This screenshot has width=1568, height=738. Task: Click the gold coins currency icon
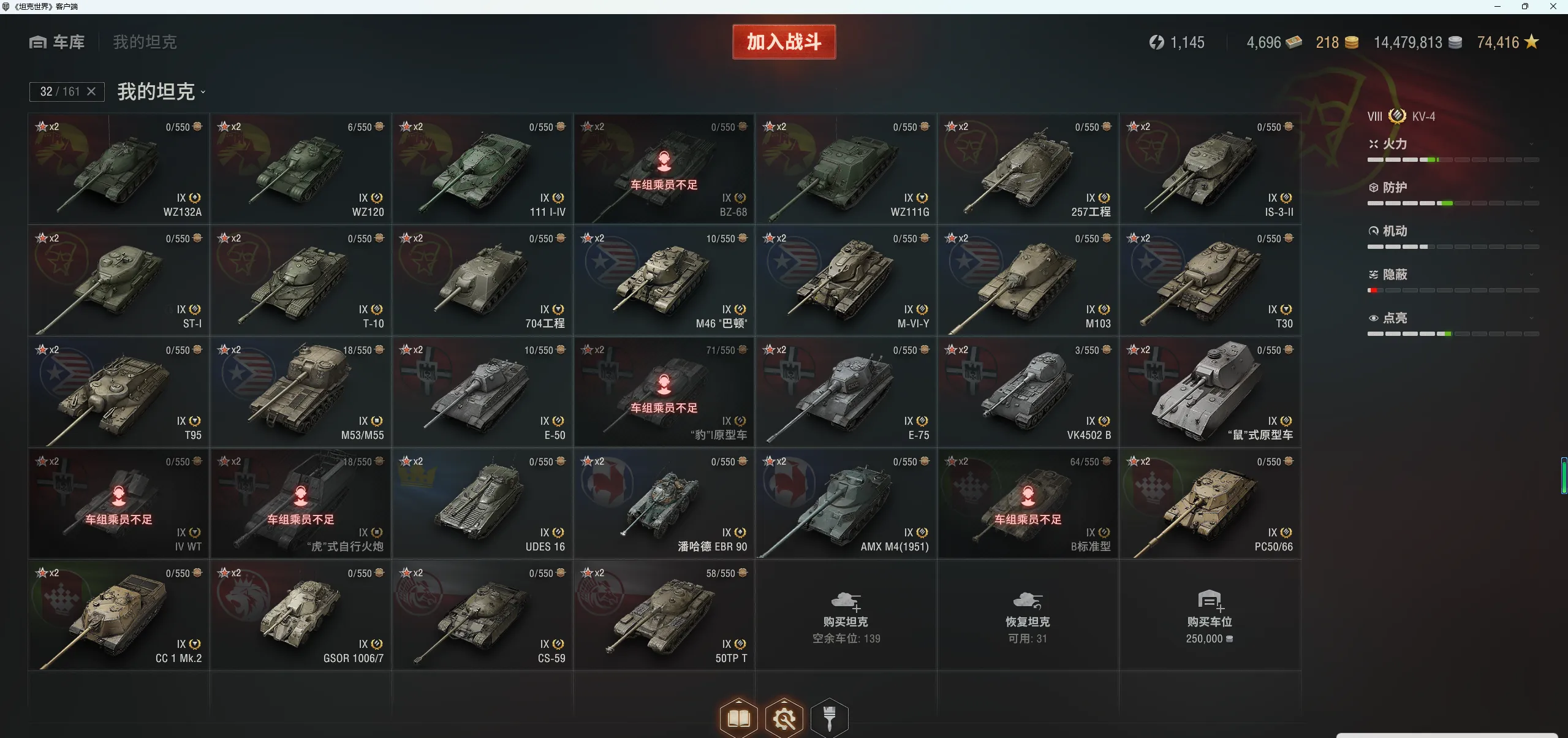pos(1351,42)
